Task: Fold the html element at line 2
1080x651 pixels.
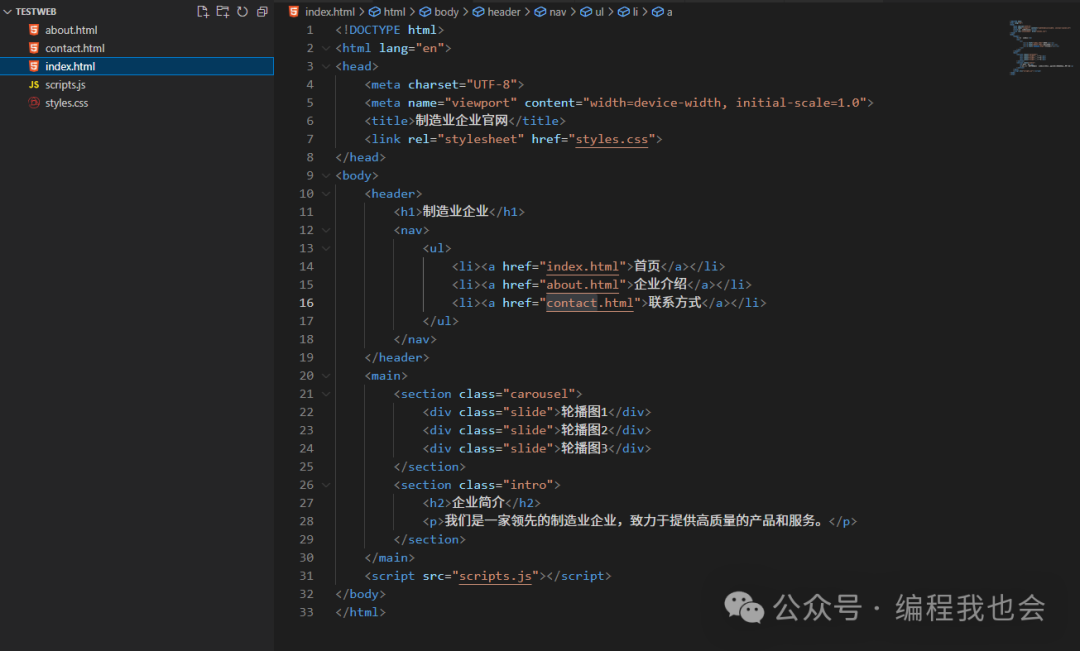Action: click(326, 48)
